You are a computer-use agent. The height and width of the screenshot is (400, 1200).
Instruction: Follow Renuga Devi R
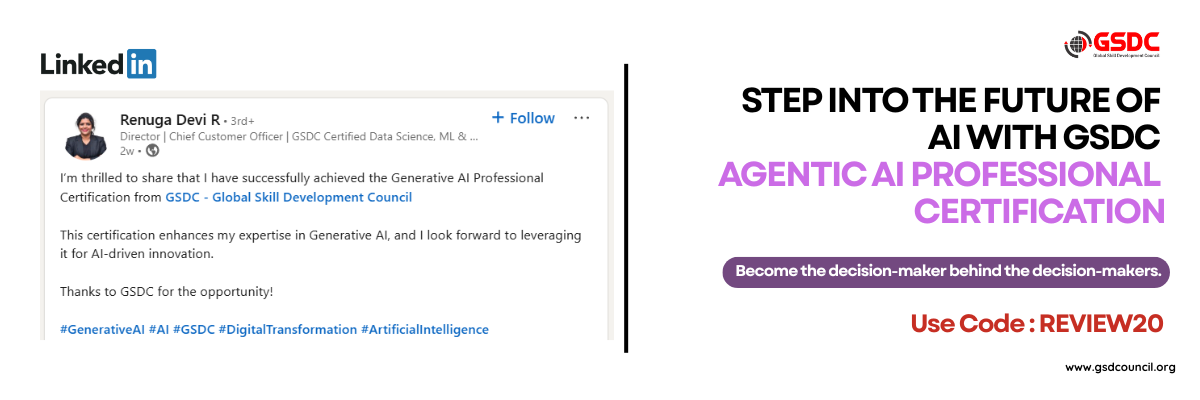(523, 118)
